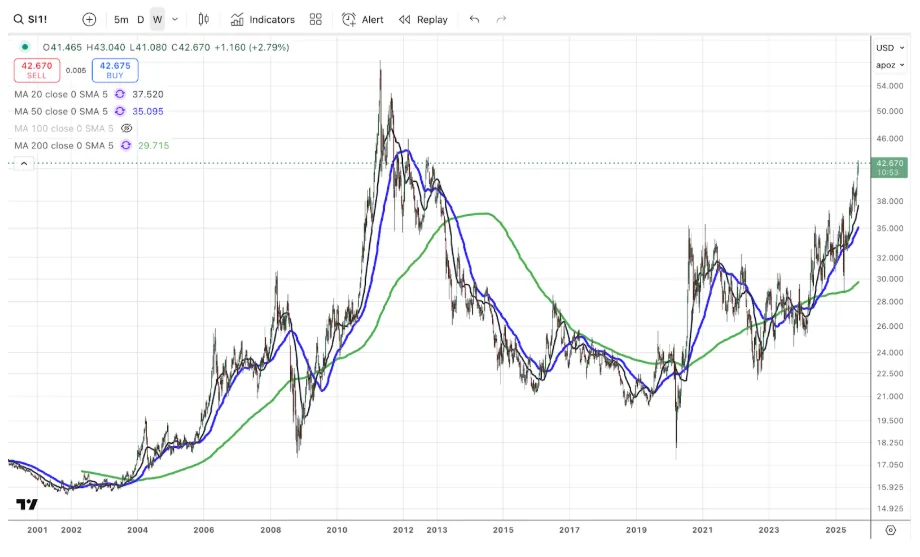Screen dimensions: 920x557
Task: Select the 5m timeframe
Action: click(121, 19)
